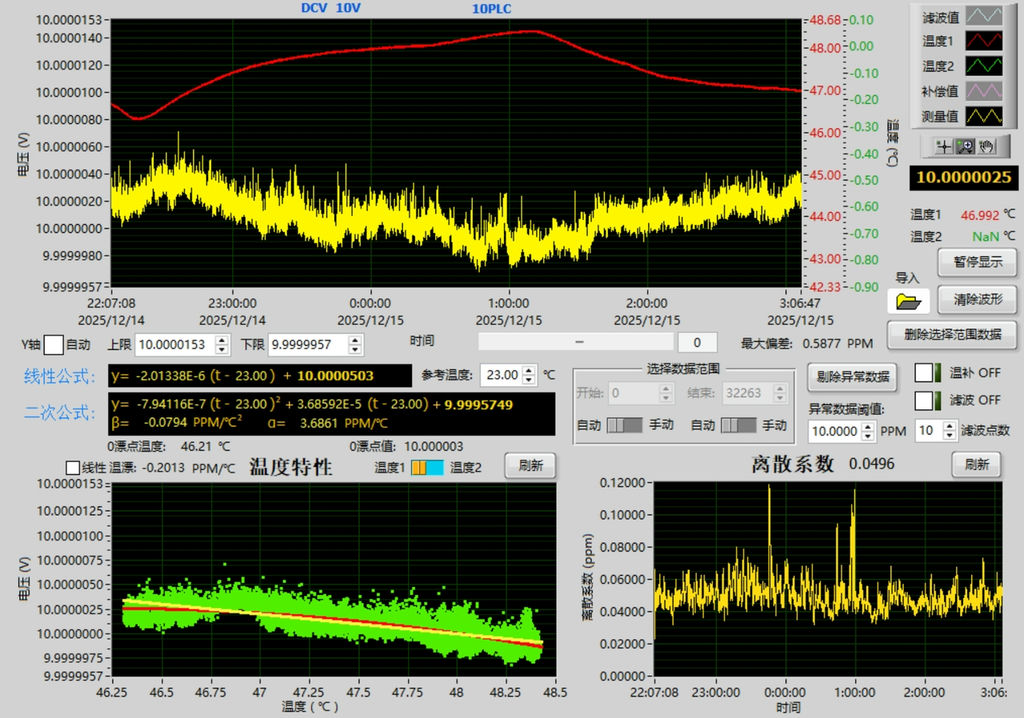Select the graph zoom magnifier tool
This screenshot has height=718, width=1024.
[965, 147]
